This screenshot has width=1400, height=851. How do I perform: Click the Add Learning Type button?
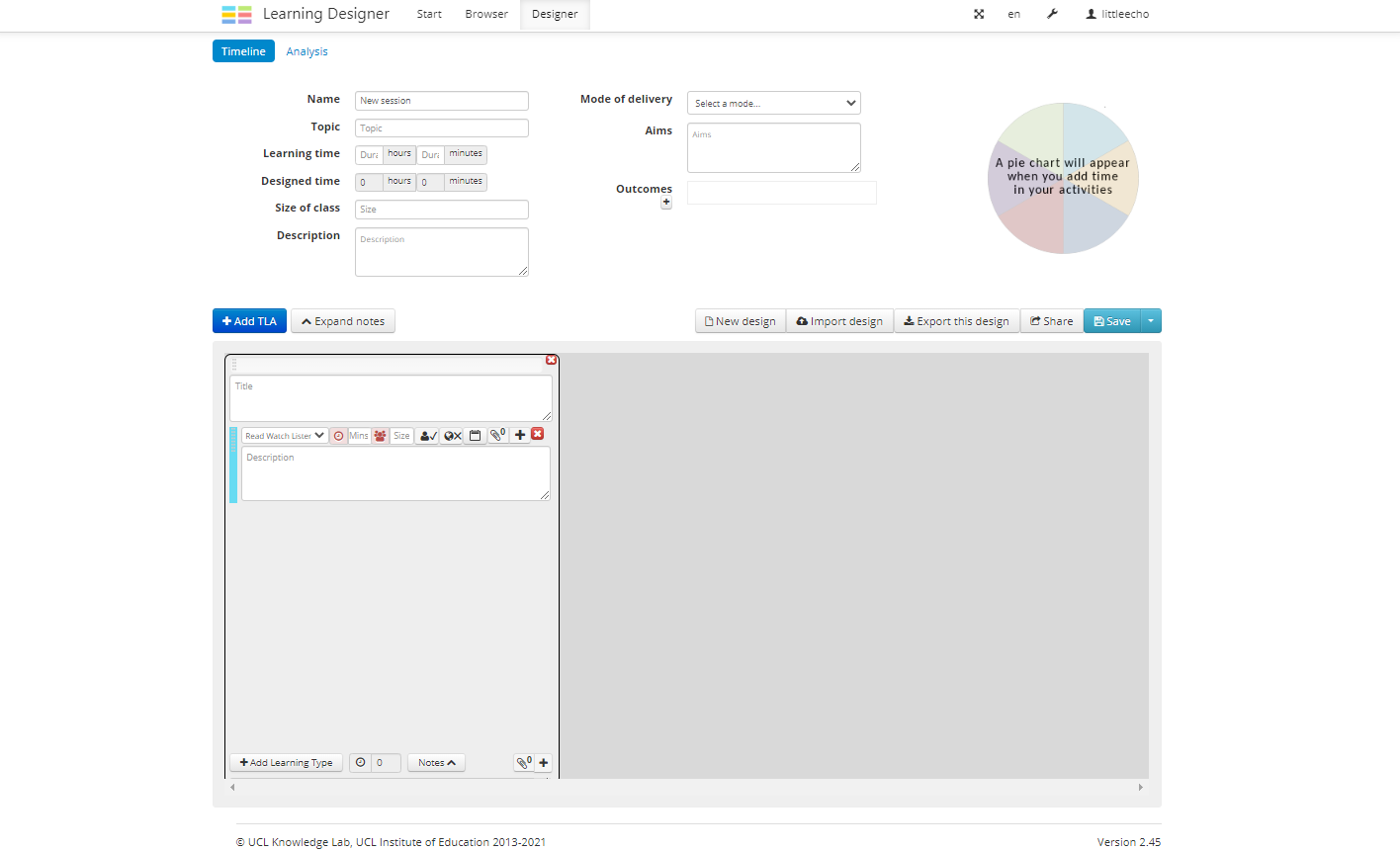coord(287,763)
